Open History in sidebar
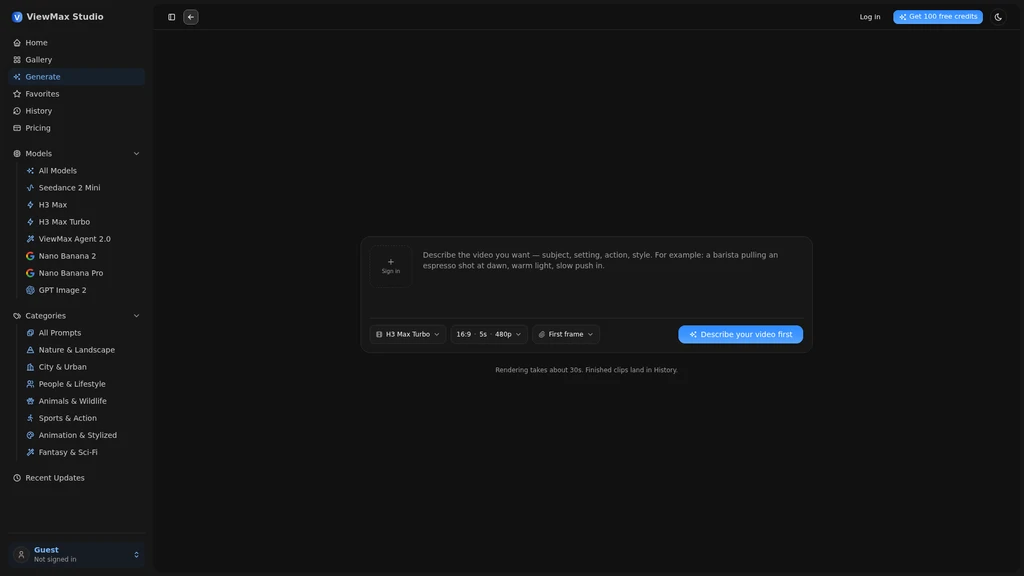This screenshot has width=1024, height=576. pyautogui.click(x=76, y=111)
